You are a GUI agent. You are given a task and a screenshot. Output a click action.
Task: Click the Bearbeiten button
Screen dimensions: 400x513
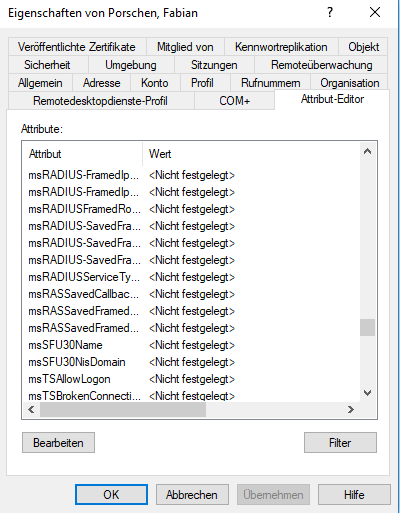click(x=58, y=443)
